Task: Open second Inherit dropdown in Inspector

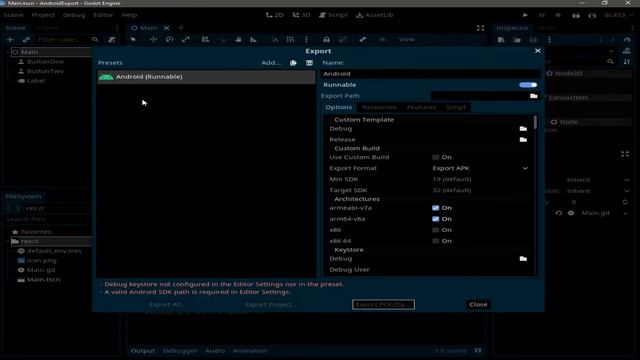Action: point(598,191)
